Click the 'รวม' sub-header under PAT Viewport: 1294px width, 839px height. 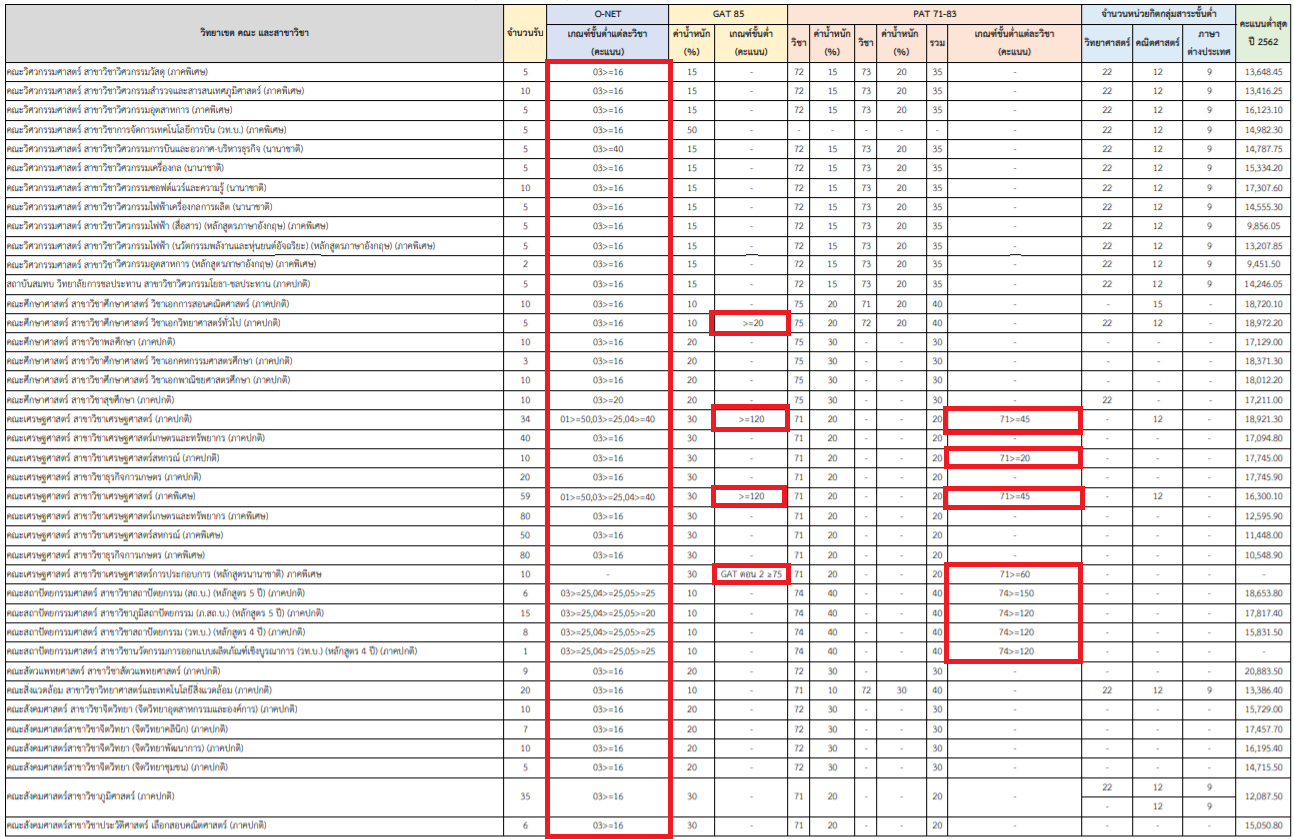pyautogui.click(x=936, y=43)
